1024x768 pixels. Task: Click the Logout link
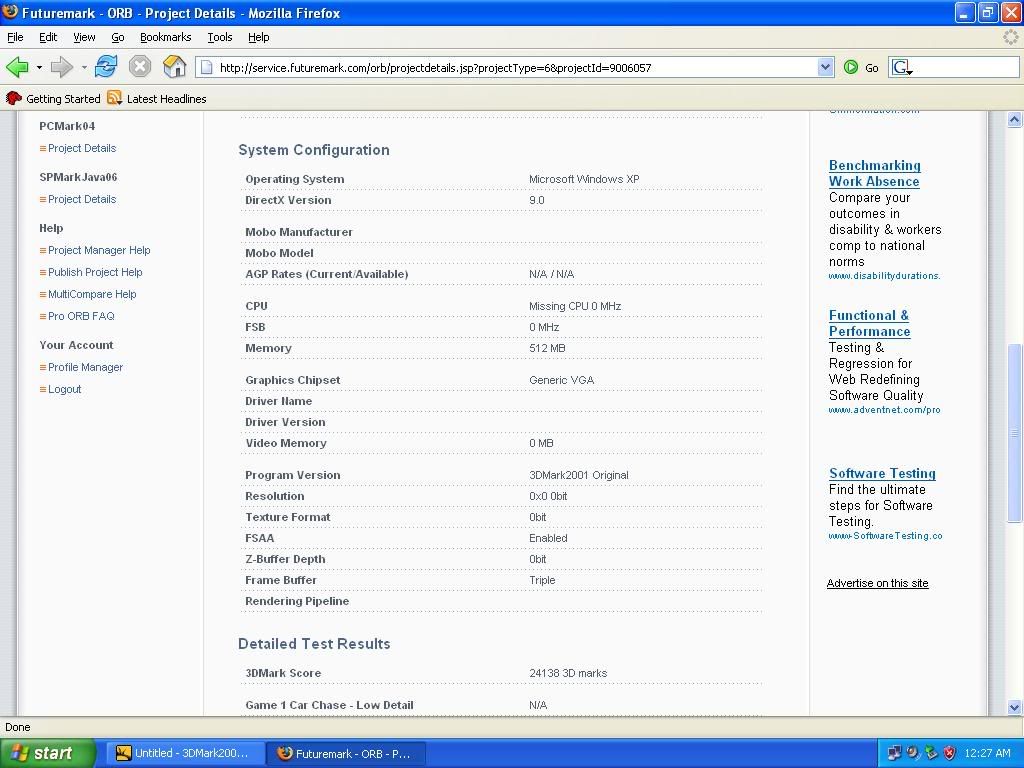click(x=65, y=389)
